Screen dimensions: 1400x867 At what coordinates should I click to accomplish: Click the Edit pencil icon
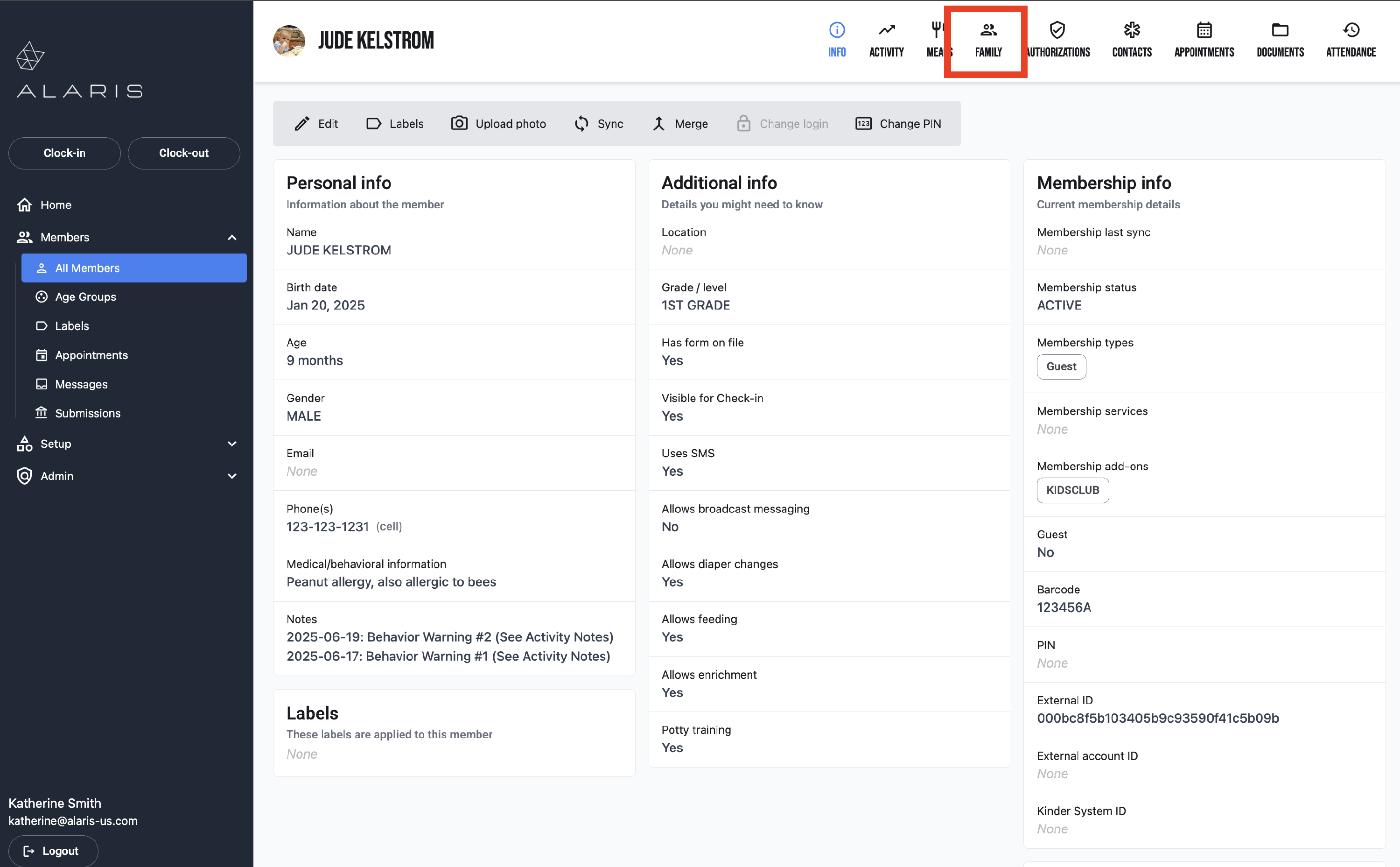[302, 123]
